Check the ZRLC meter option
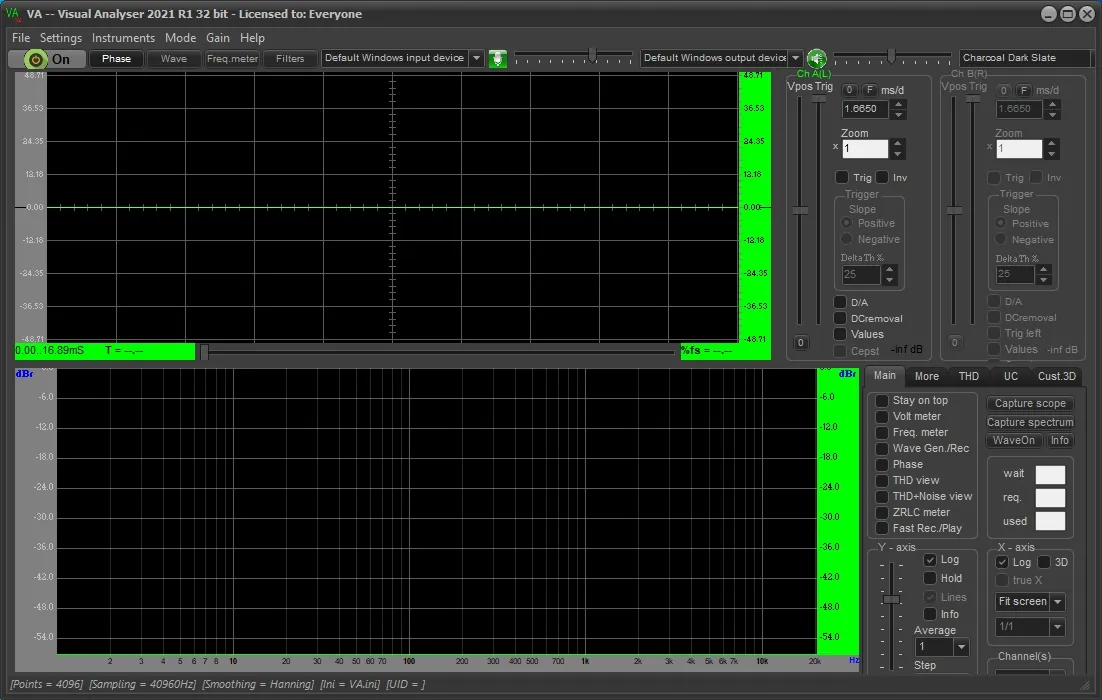The image size is (1102, 700). (881, 512)
